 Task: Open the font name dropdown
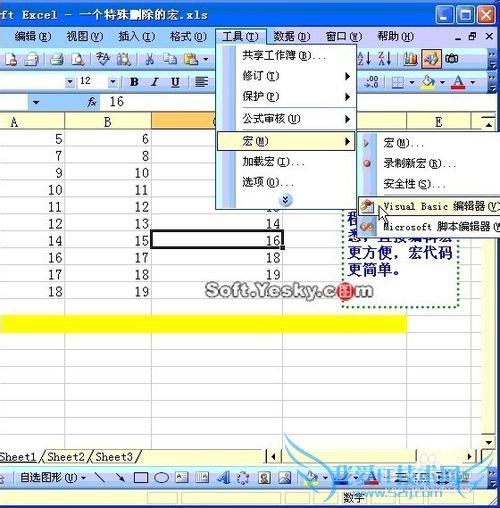[x=70, y=82]
